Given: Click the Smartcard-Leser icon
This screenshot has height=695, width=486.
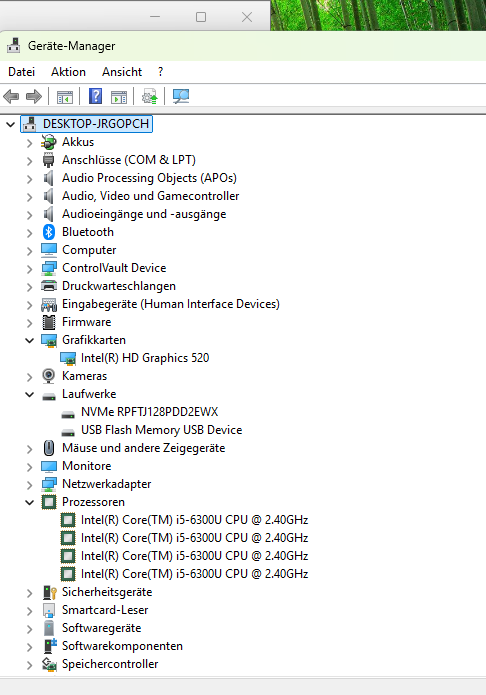Looking at the screenshot, I should (49, 610).
